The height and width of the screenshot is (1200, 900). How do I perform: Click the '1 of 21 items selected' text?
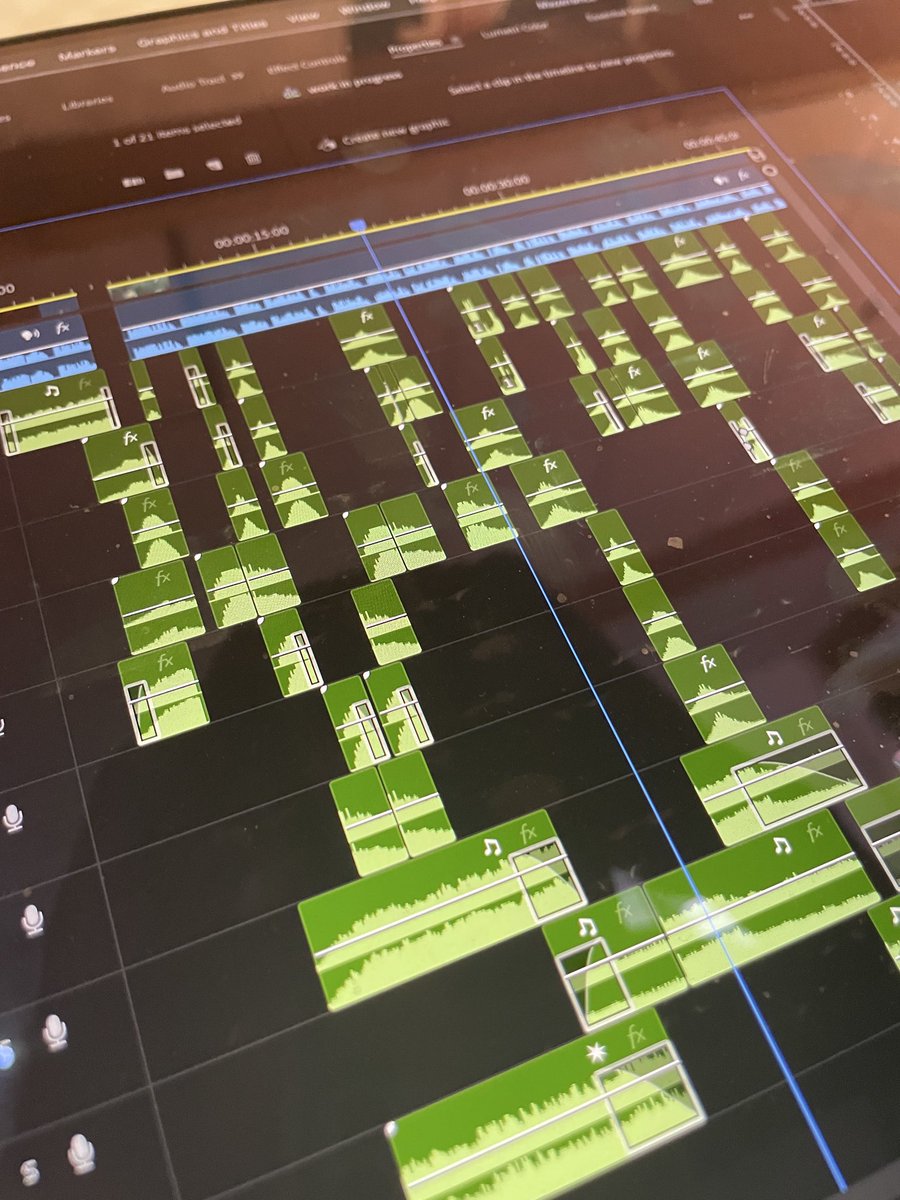point(177,130)
